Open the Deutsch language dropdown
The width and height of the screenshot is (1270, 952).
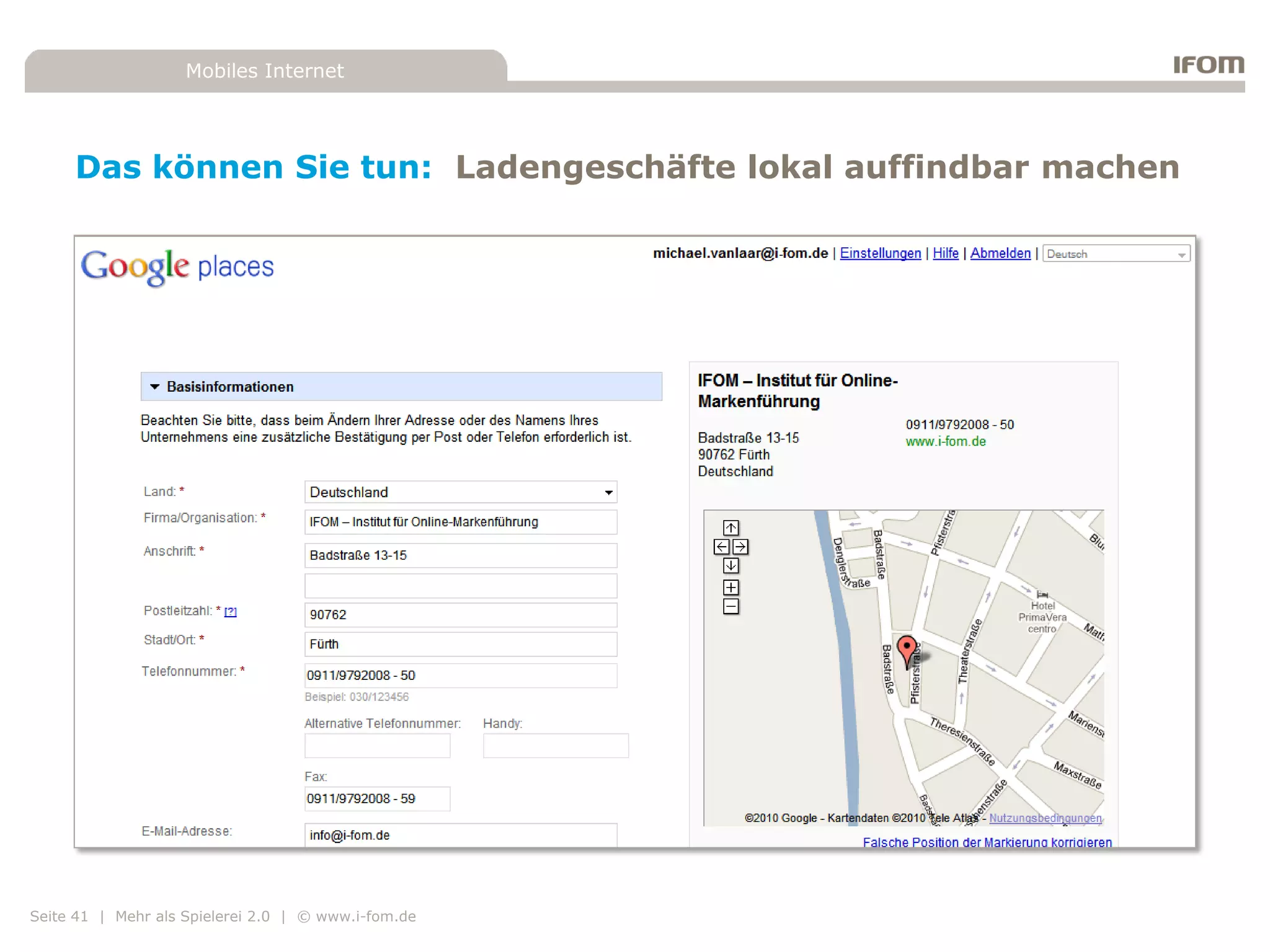(1116, 253)
